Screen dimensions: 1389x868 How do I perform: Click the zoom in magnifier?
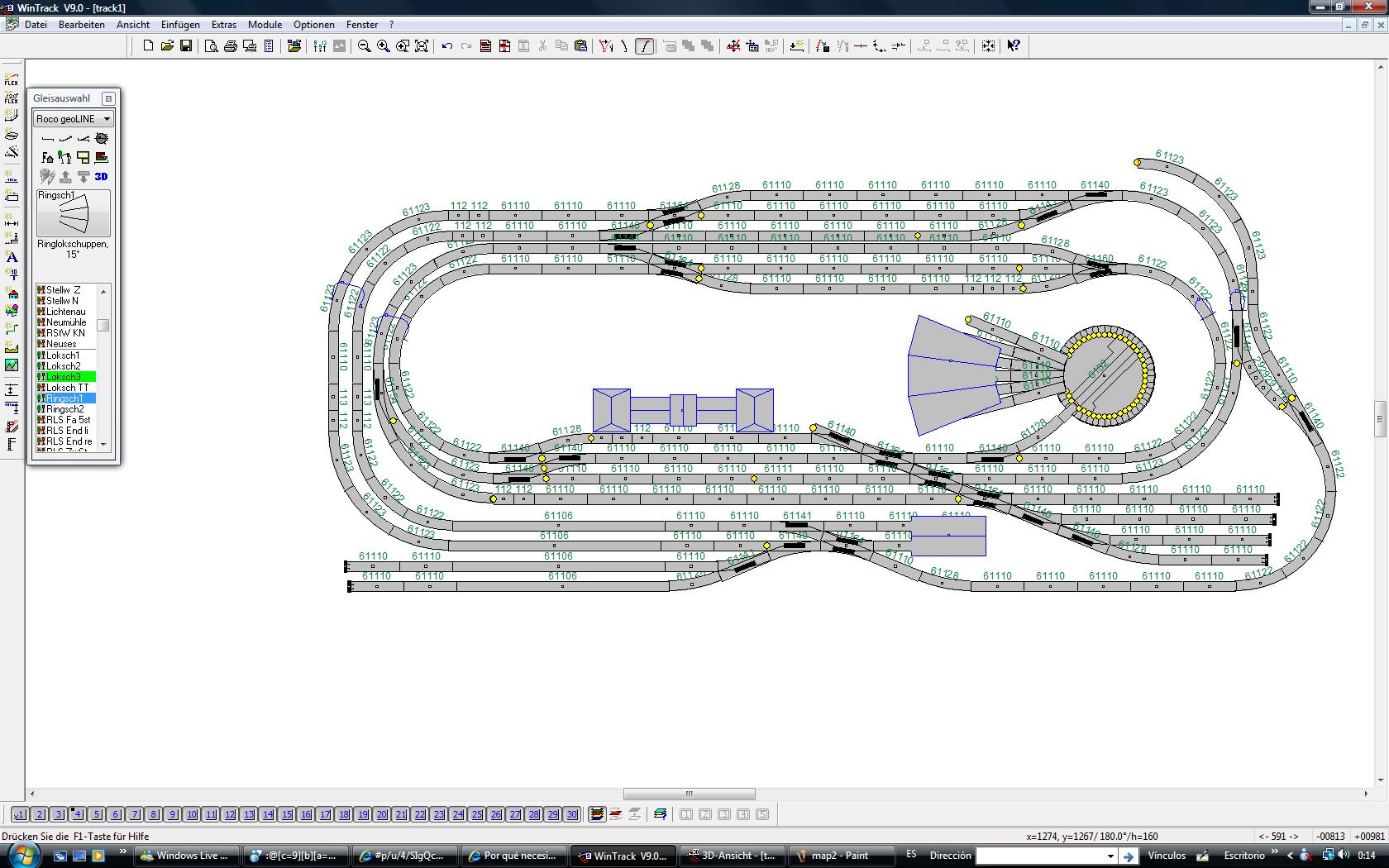pyautogui.click(x=384, y=45)
